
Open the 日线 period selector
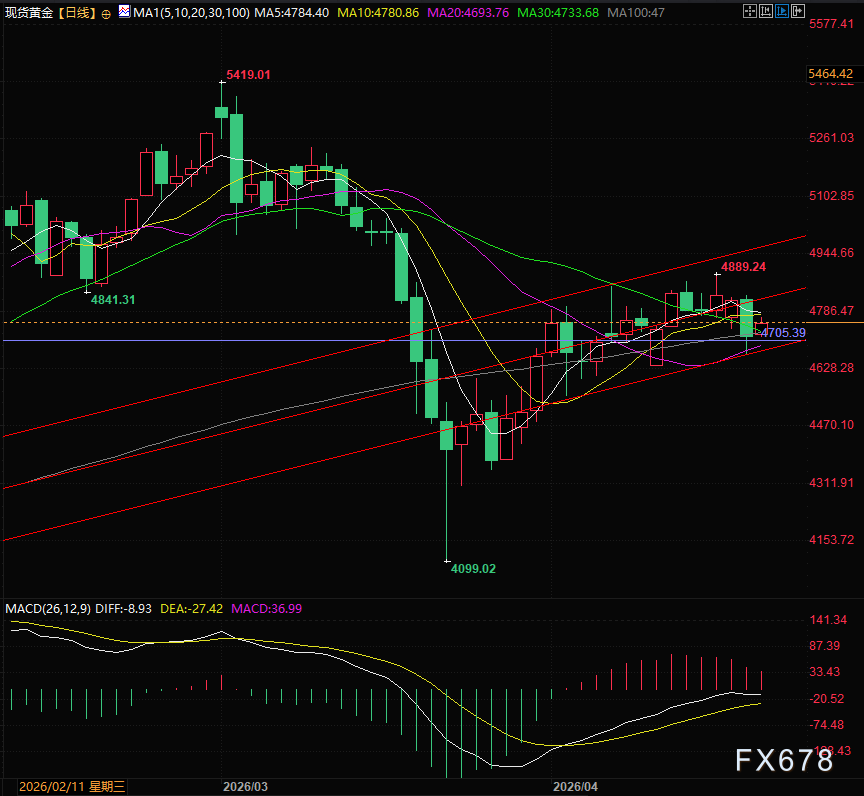78,14
